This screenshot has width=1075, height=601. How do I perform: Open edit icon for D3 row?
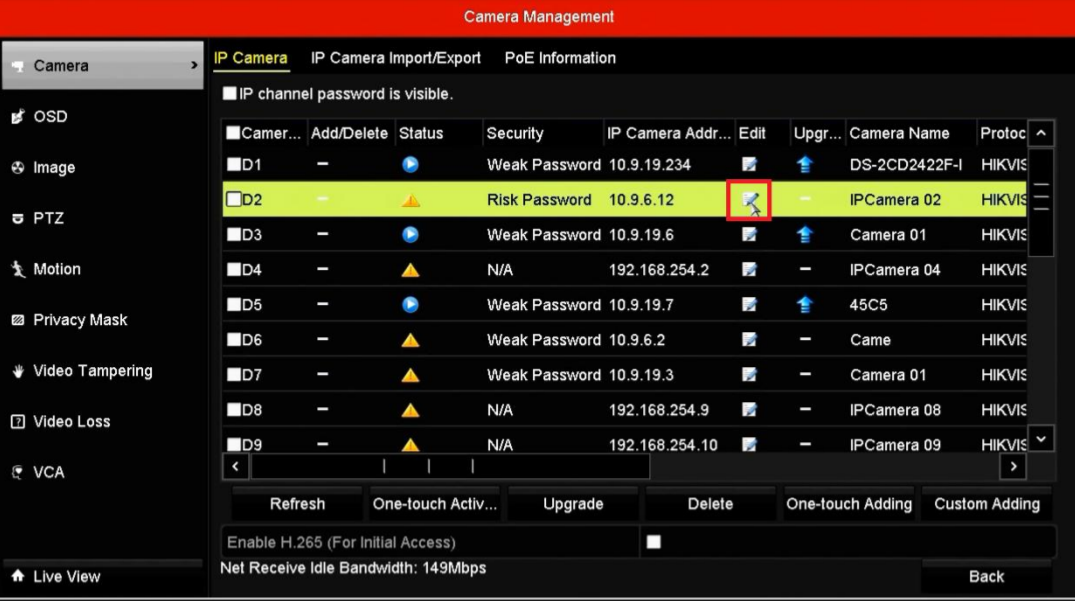[x=749, y=234]
